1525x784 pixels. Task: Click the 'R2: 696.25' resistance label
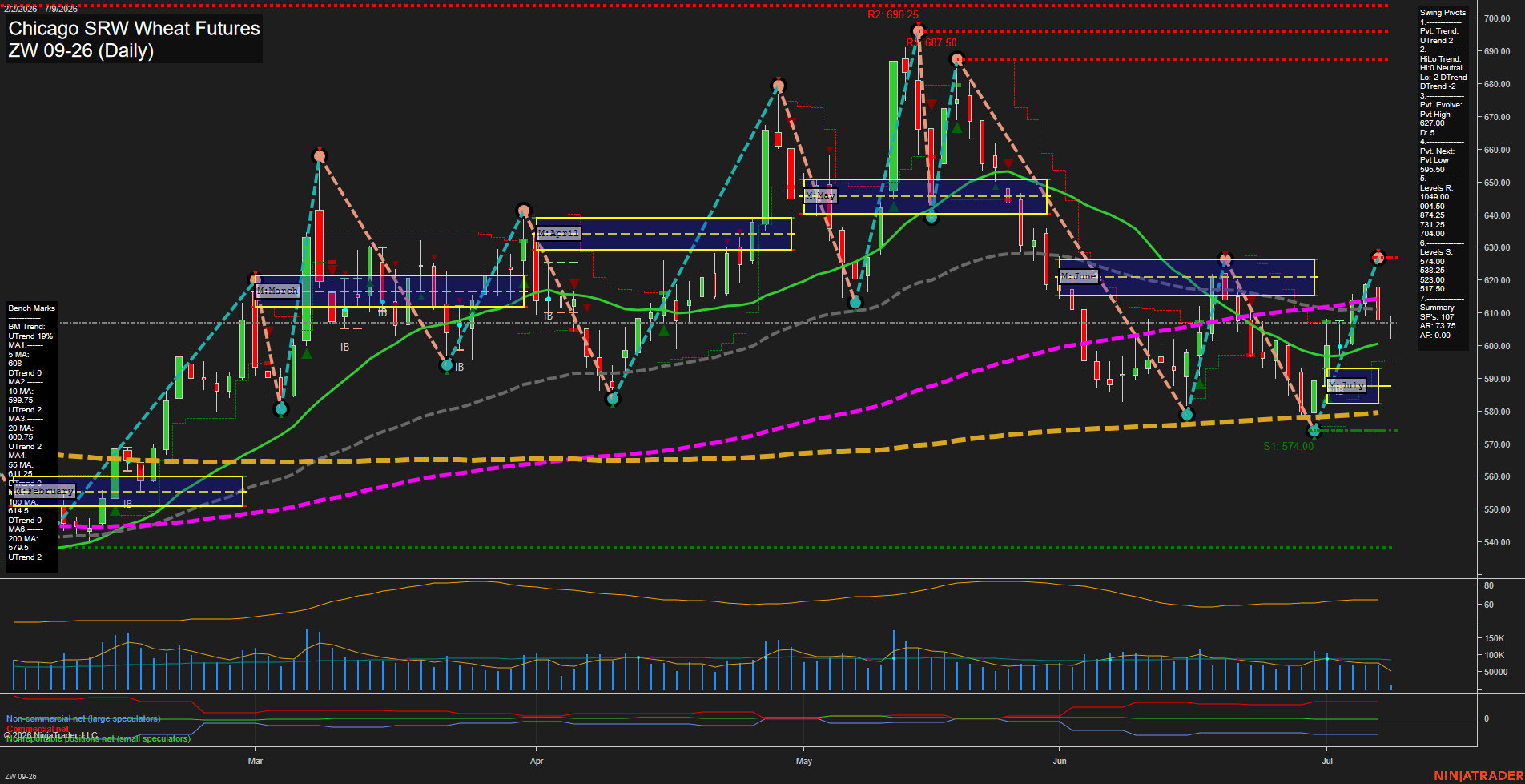[892, 15]
